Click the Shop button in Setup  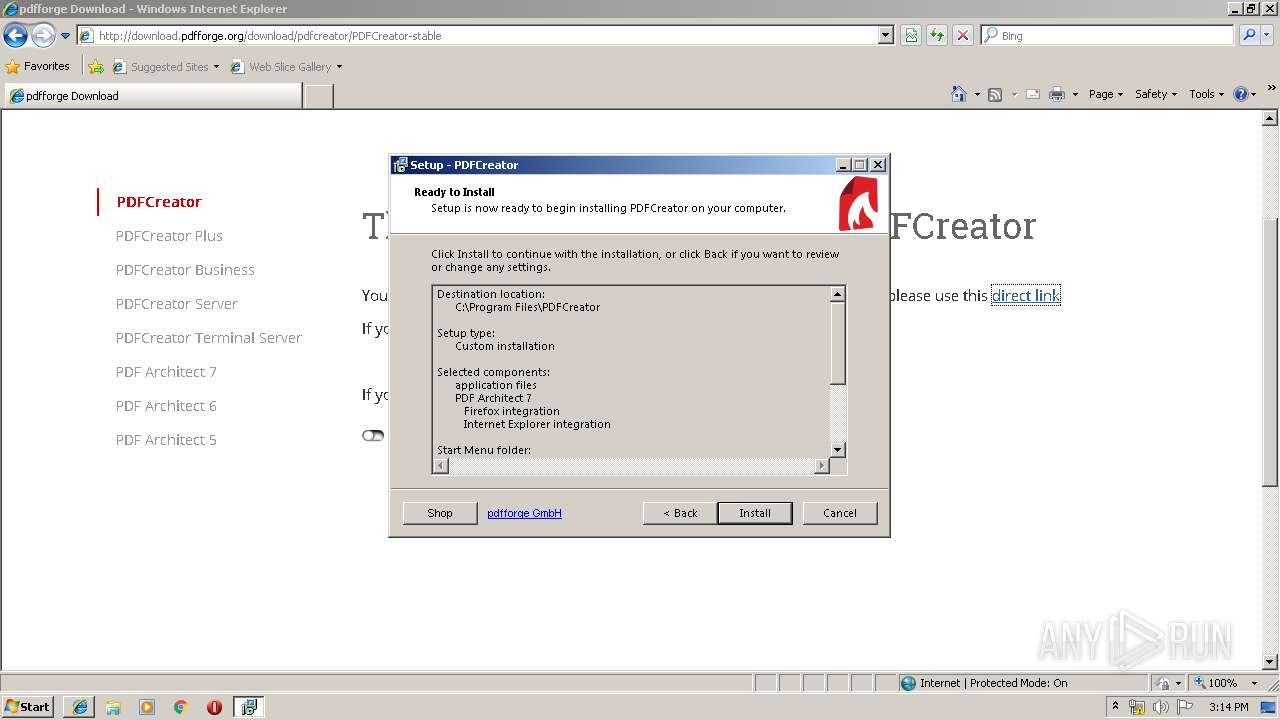(440, 513)
